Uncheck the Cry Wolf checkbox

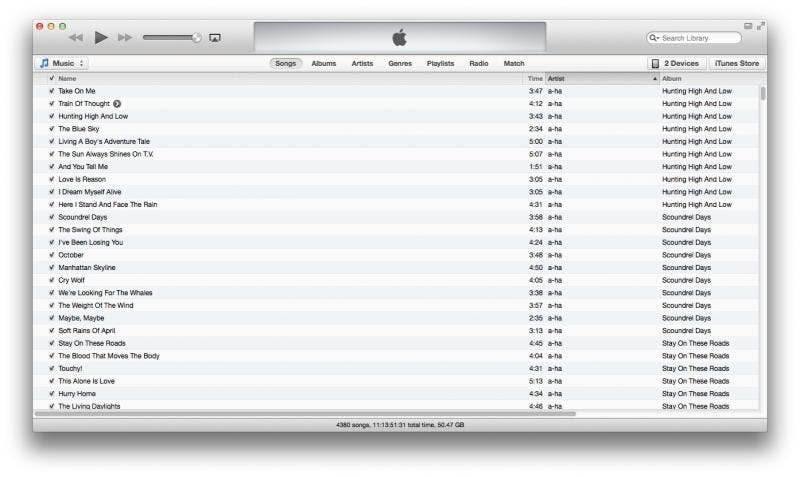pos(52,280)
